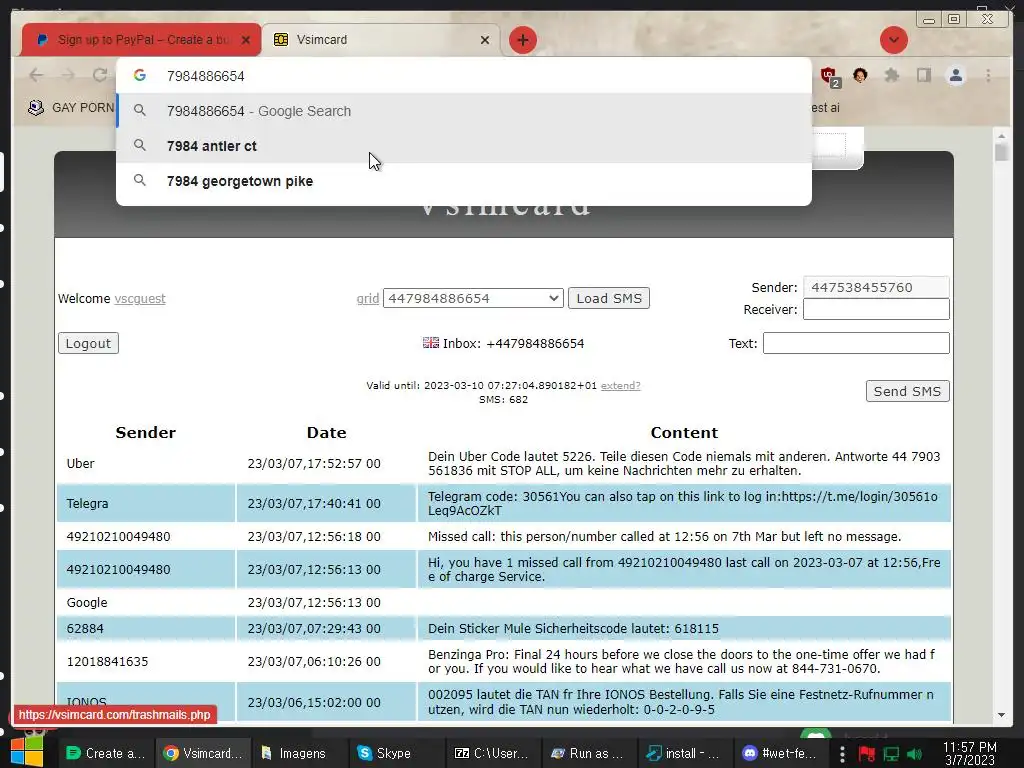
Task: Switch to the Sign up to PayPal tab
Action: (x=141, y=40)
